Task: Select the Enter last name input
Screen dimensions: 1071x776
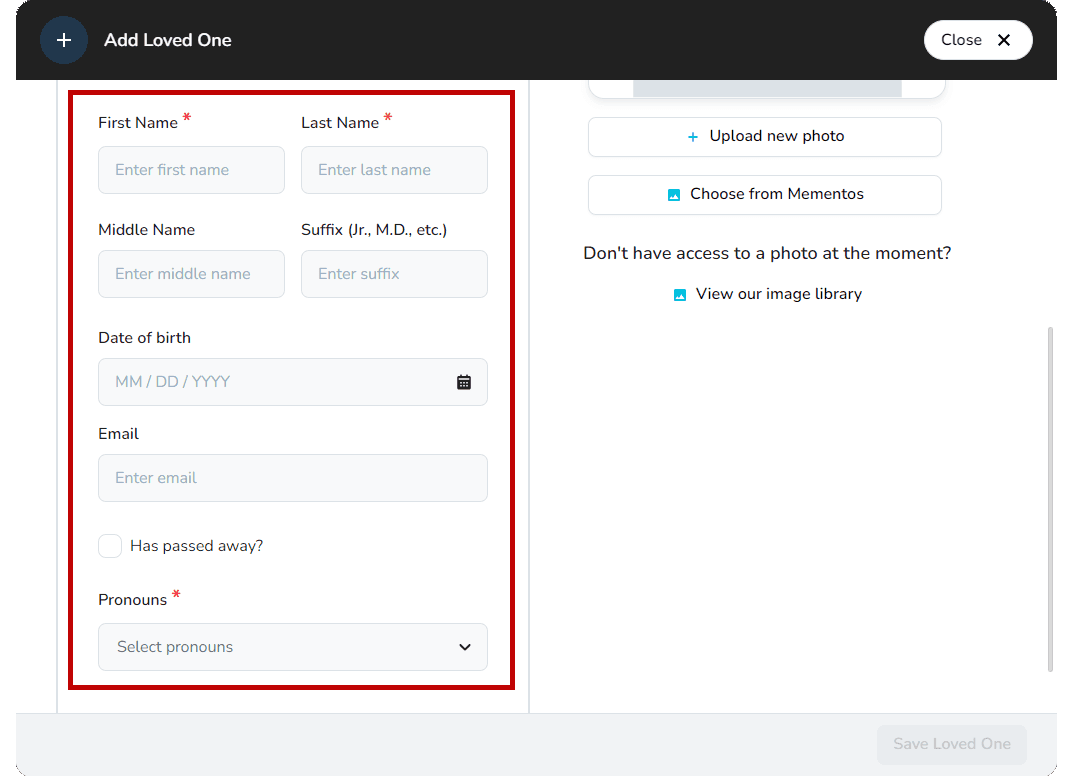Action: (x=394, y=170)
